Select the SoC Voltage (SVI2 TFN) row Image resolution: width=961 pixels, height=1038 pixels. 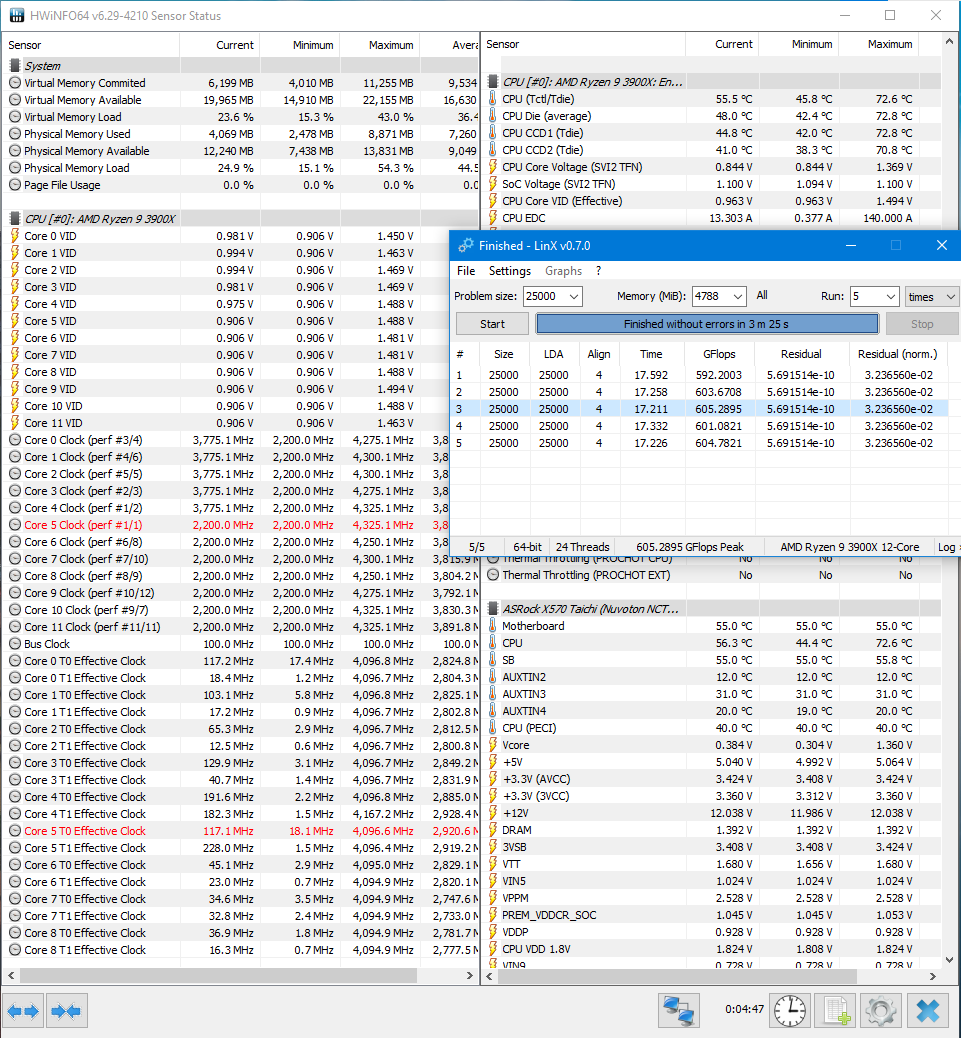[711, 184]
